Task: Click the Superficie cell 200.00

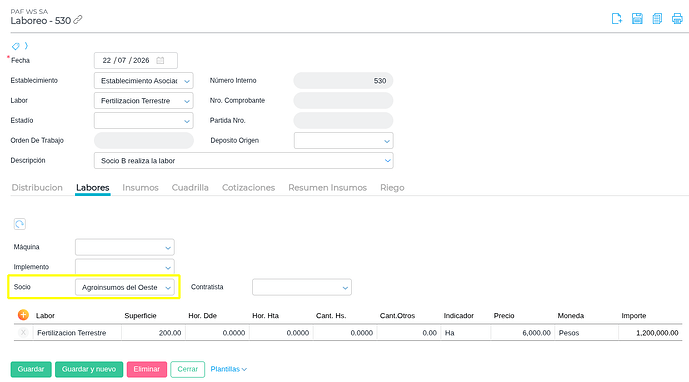Action: point(153,333)
